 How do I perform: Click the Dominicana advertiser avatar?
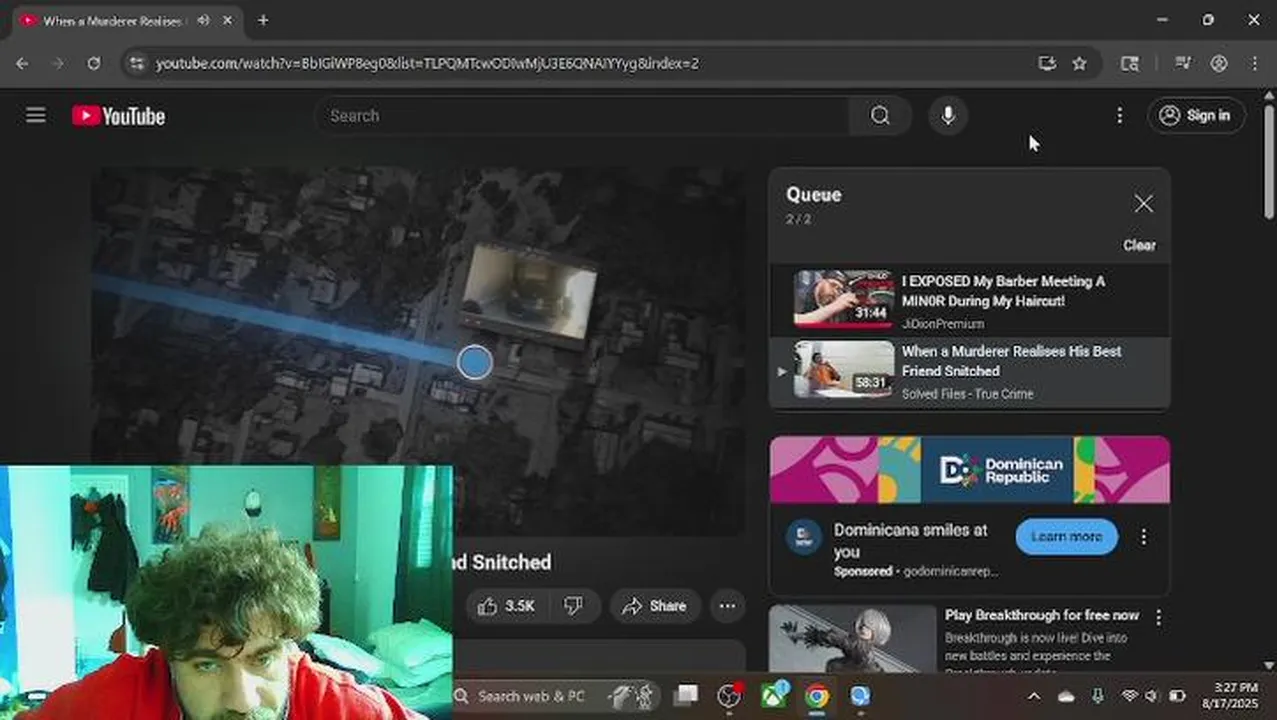[804, 537]
